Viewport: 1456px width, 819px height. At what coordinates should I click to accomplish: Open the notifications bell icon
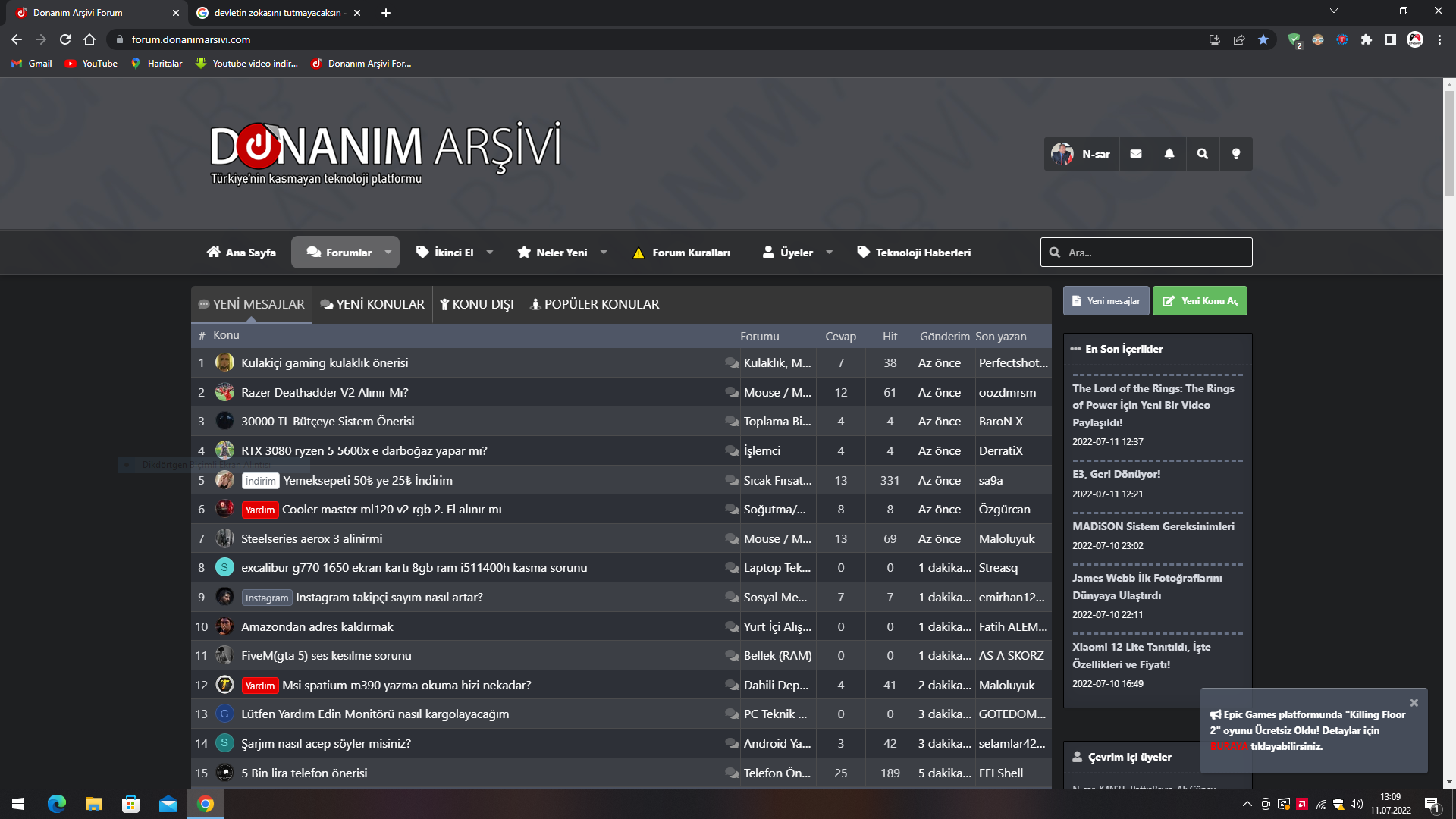1169,154
